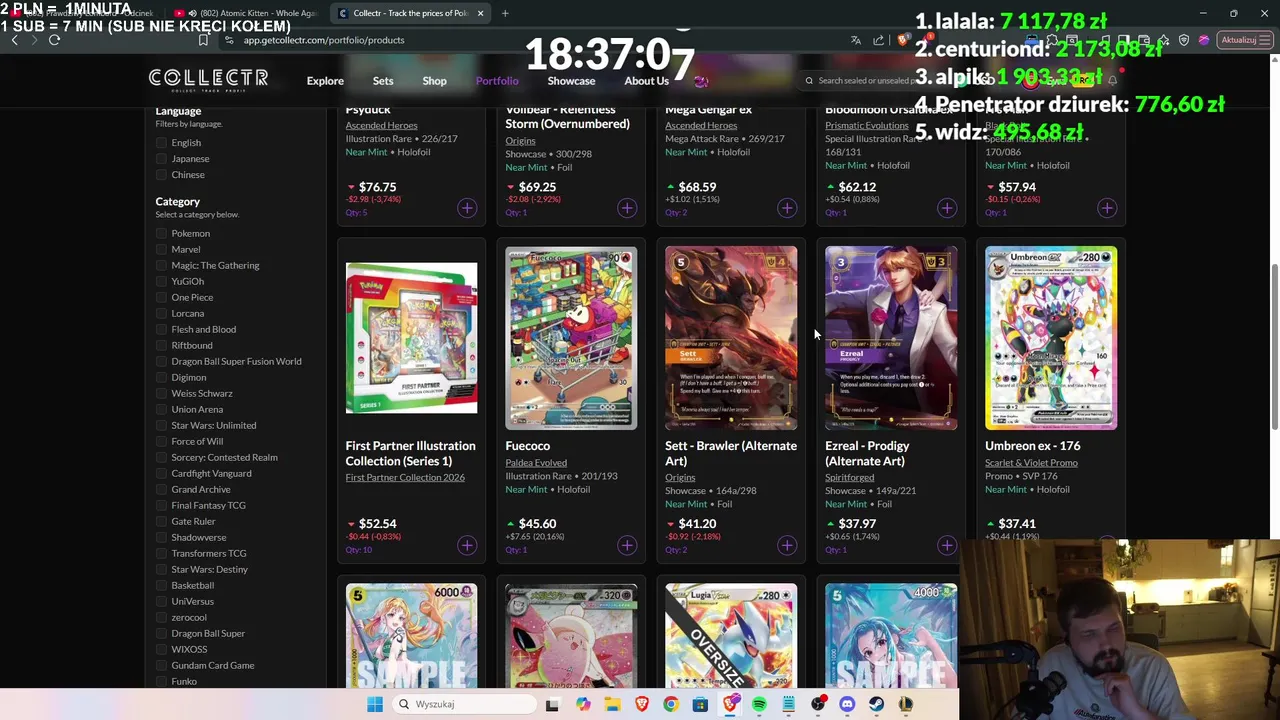Viewport: 1280px width, 720px height.
Task: Tick the Star Wars: Unlimited checkbox
Action: 161,426
